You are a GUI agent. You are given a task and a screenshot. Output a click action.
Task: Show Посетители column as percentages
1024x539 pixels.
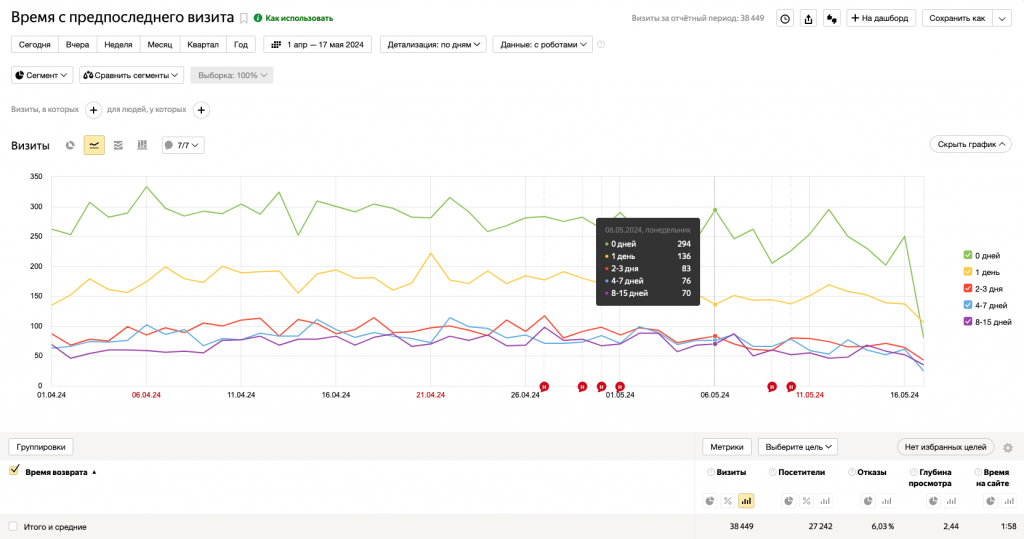(807, 501)
